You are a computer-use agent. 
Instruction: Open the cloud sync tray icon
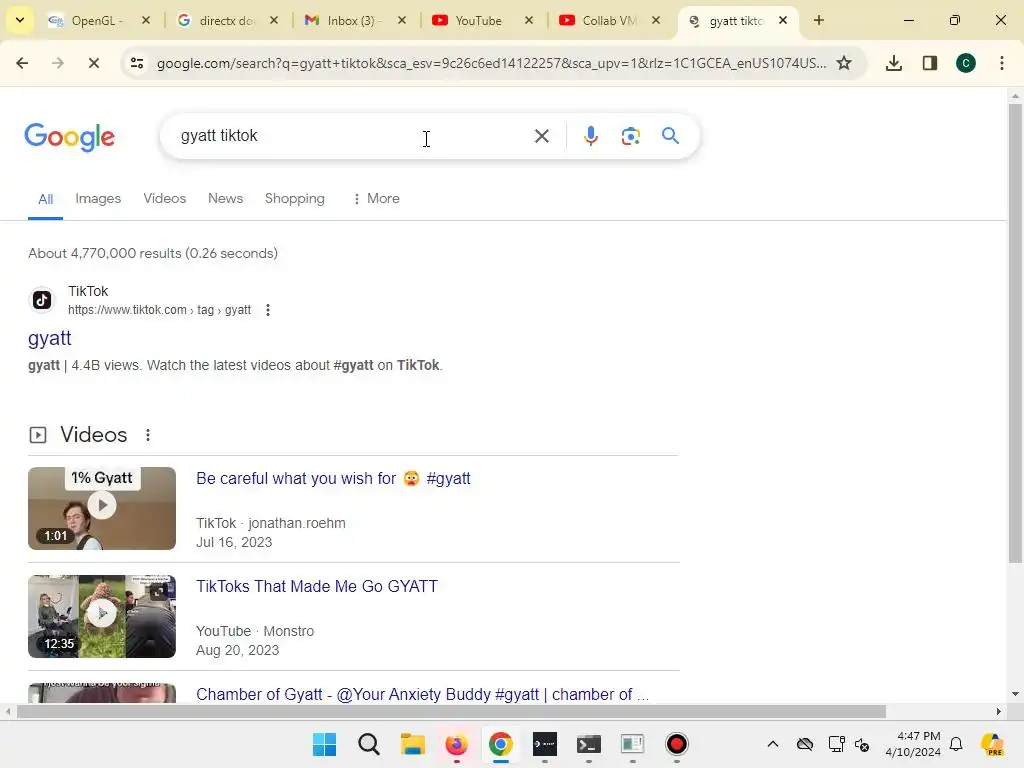805,744
